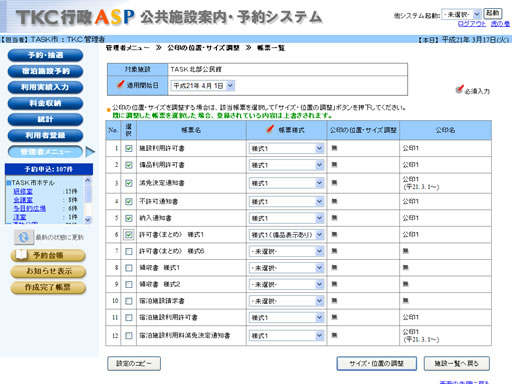Click the 作成完了帳票 button

pos(48,287)
